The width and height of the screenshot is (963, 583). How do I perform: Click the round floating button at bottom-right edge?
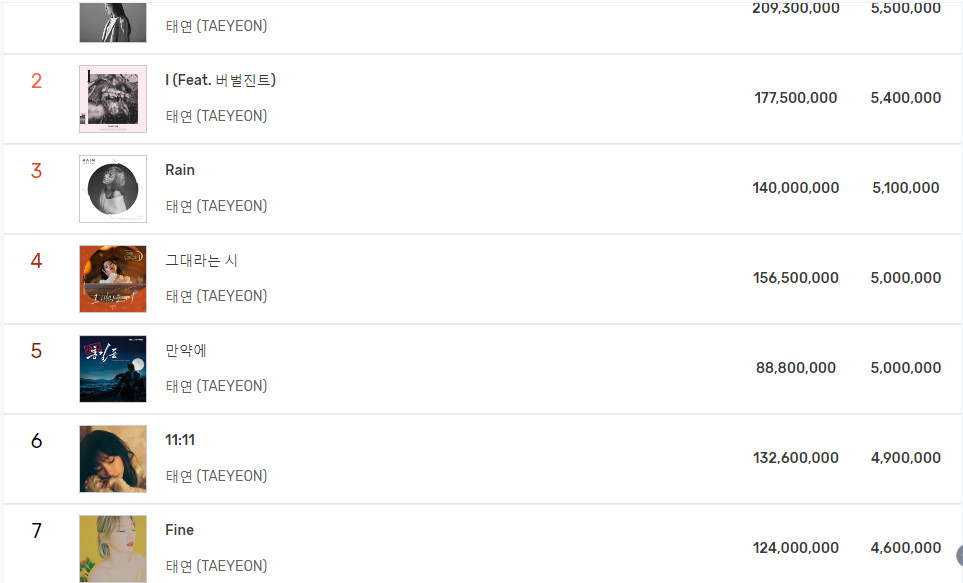pyautogui.click(x=960, y=555)
